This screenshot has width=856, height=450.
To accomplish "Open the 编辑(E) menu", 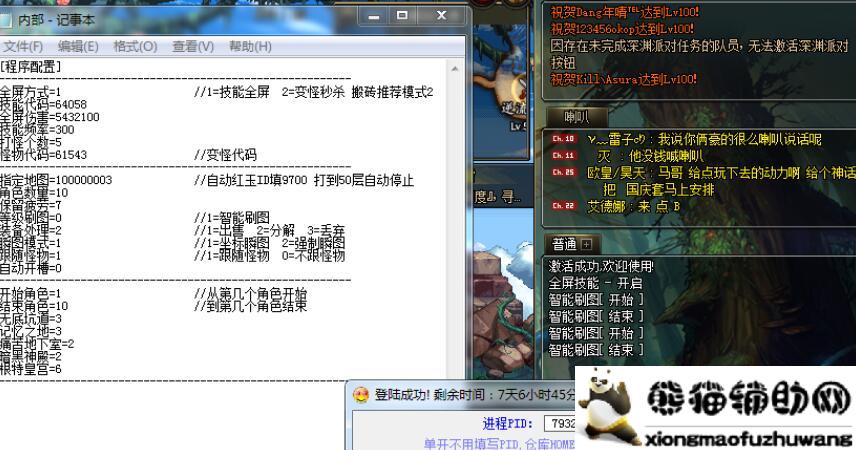I will coord(78,46).
